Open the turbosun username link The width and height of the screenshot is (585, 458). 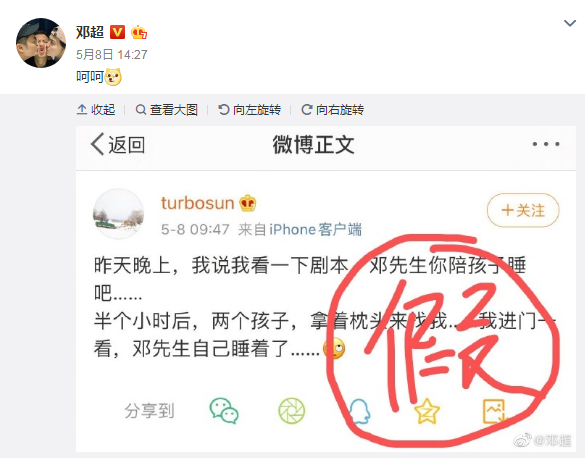pyautogui.click(x=197, y=203)
